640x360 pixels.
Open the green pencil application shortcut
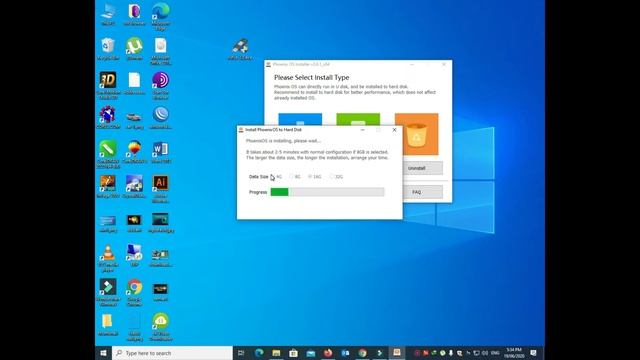(x=108, y=154)
